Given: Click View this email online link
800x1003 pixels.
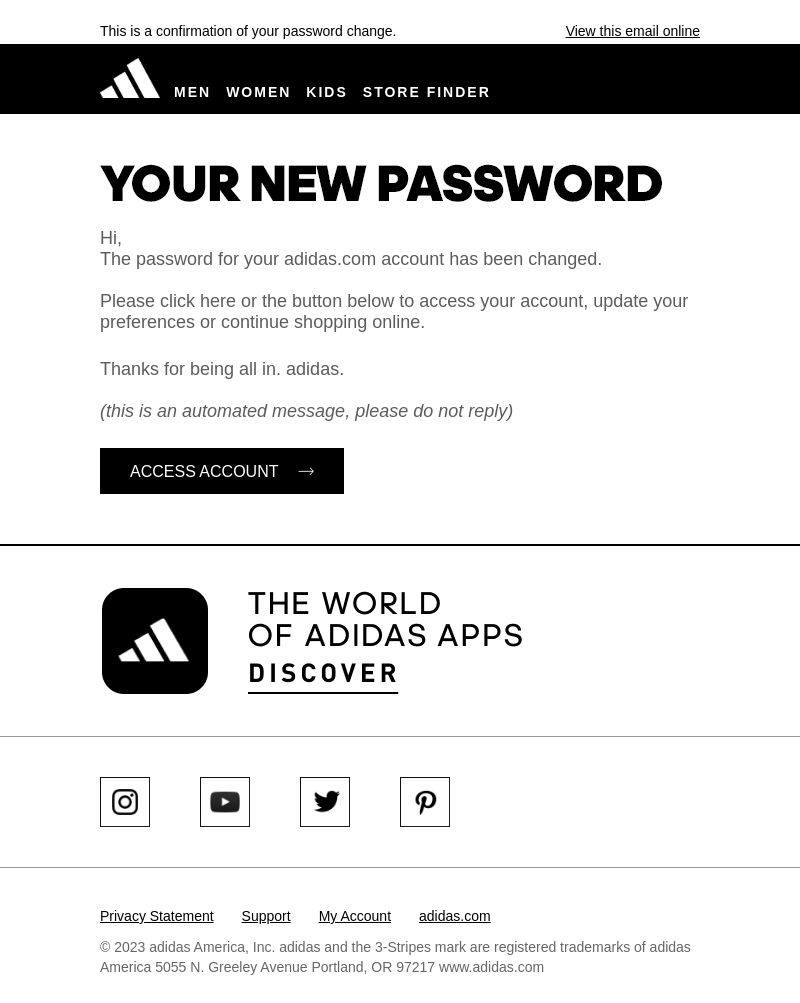Looking at the screenshot, I should click(632, 31).
